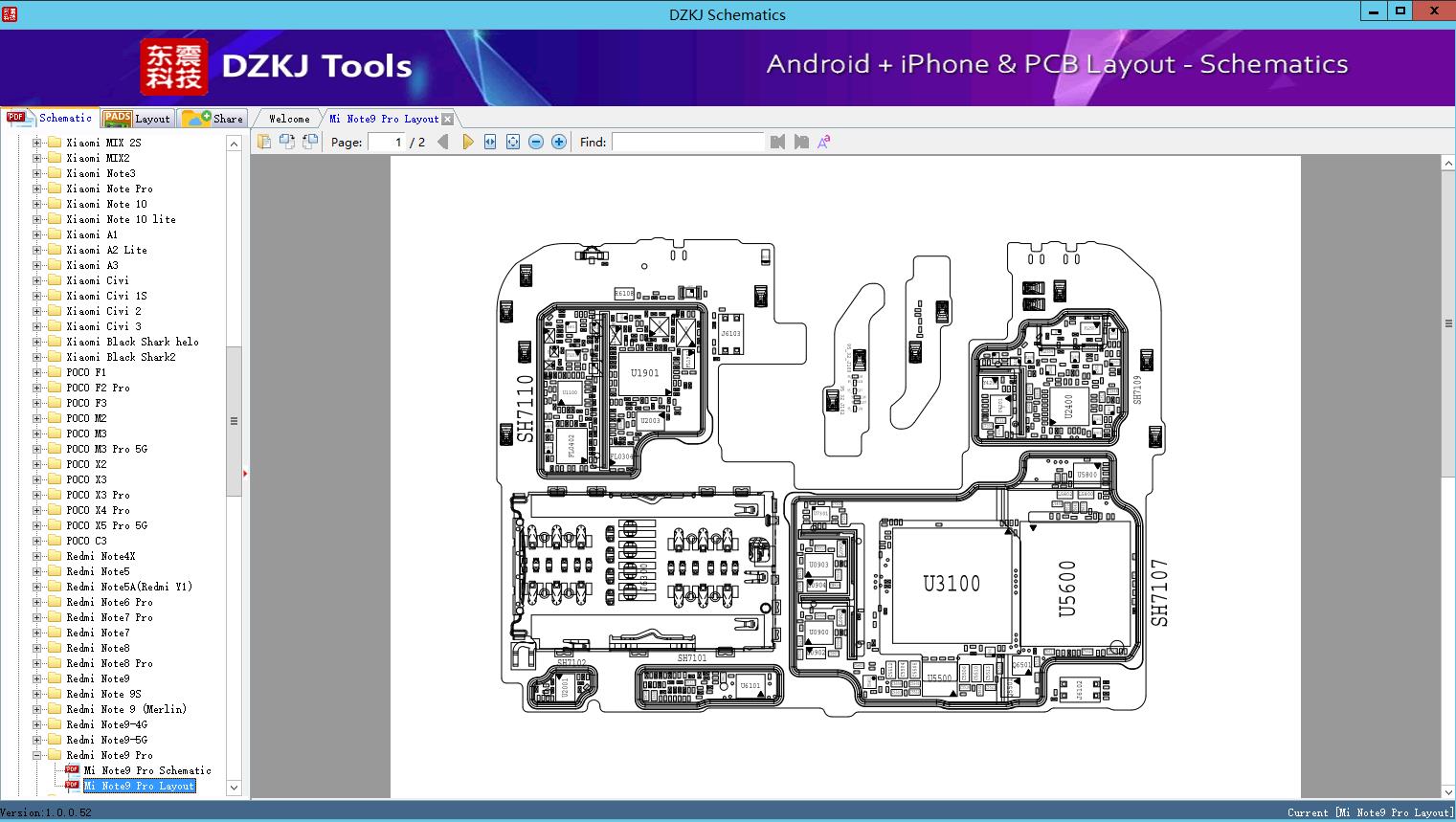Image resolution: width=1456 pixels, height=822 pixels.
Task: Click the SH7110 shield label
Action: tap(526, 409)
